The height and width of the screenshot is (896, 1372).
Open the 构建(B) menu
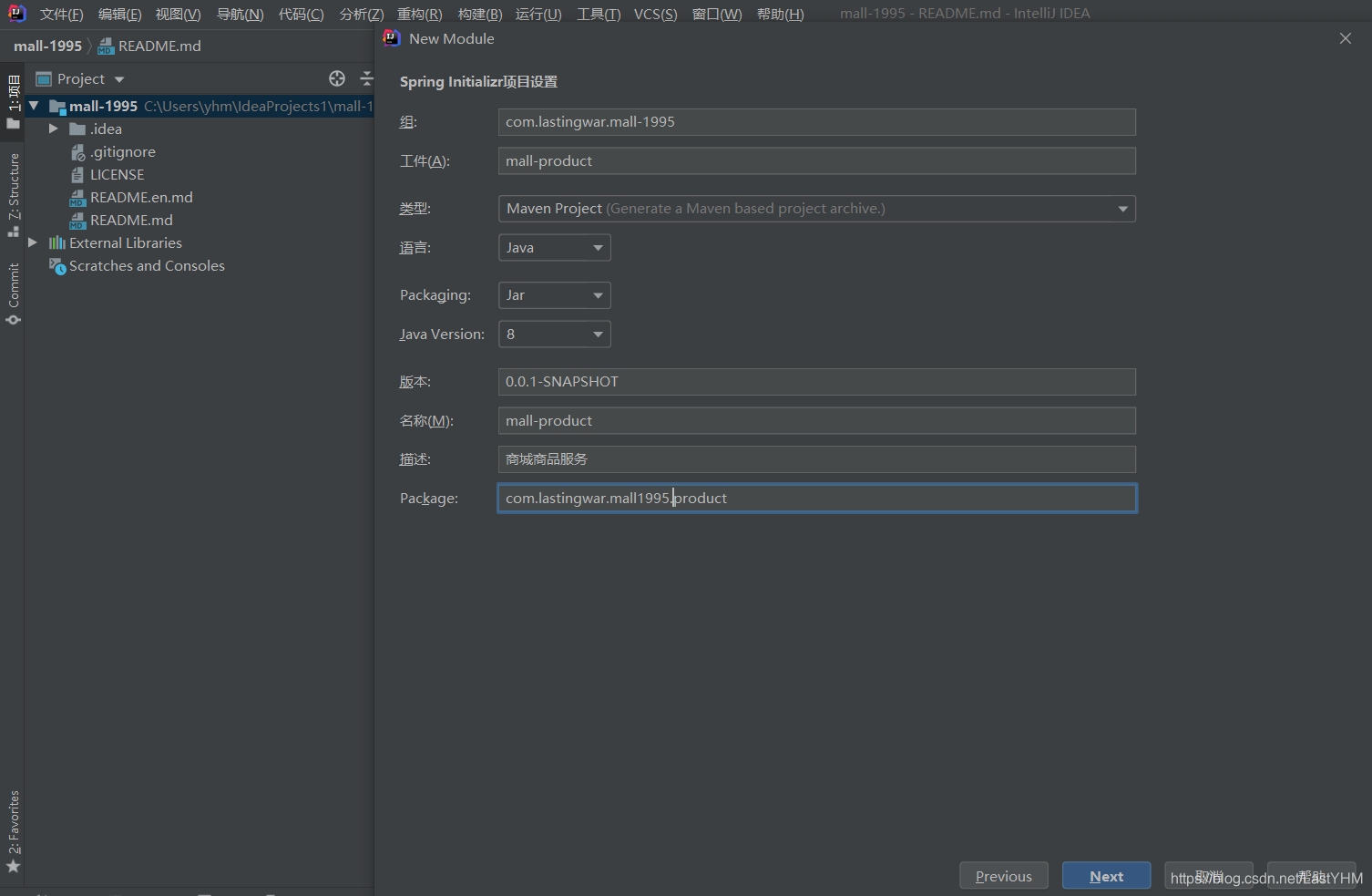click(479, 15)
